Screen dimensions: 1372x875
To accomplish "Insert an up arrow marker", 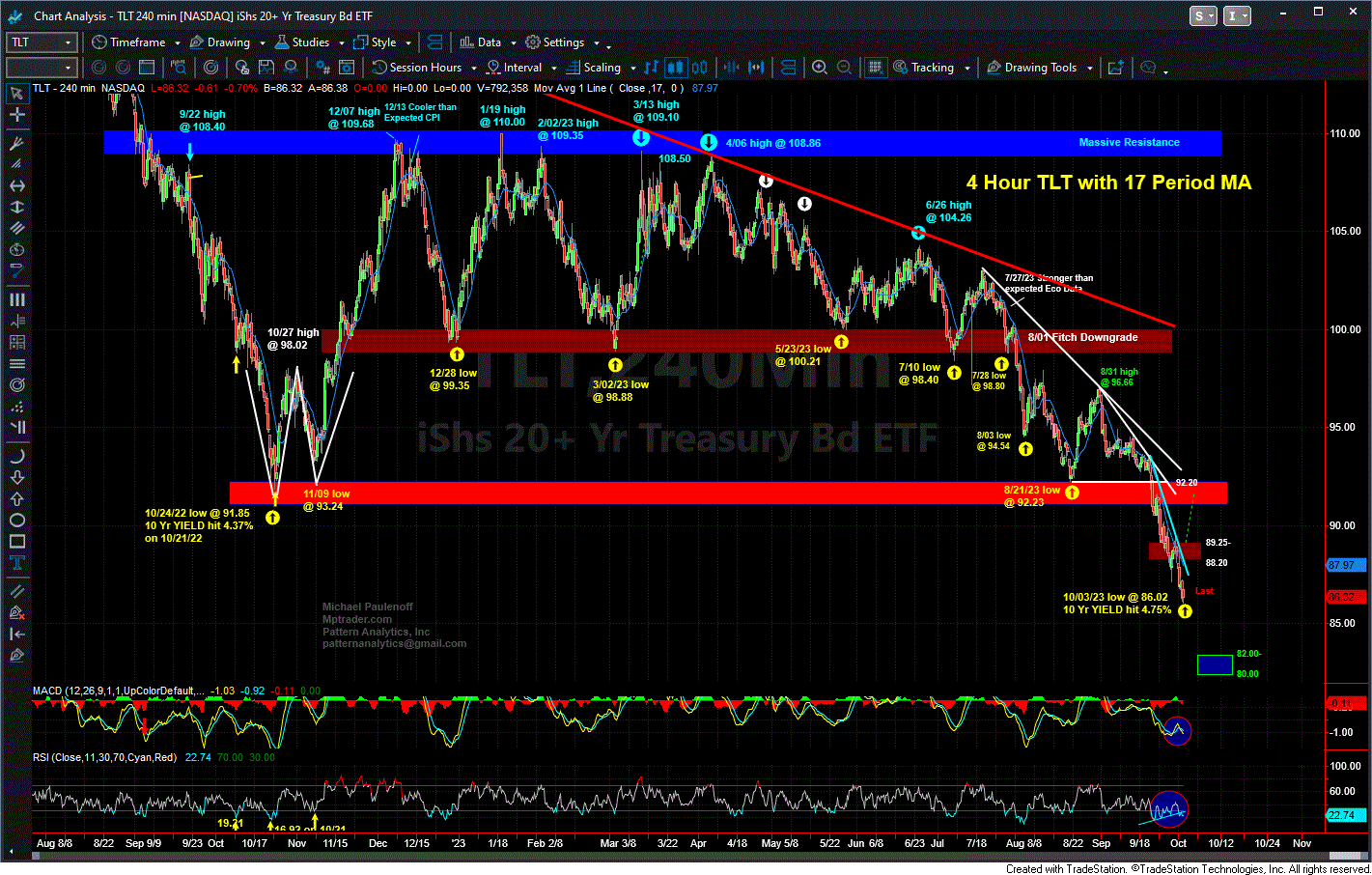I will coord(16,498).
